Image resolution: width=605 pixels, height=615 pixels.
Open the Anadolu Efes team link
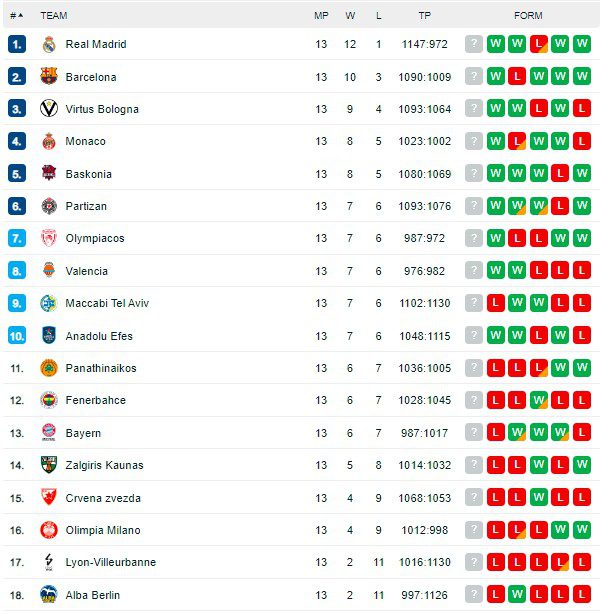[99, 336]
